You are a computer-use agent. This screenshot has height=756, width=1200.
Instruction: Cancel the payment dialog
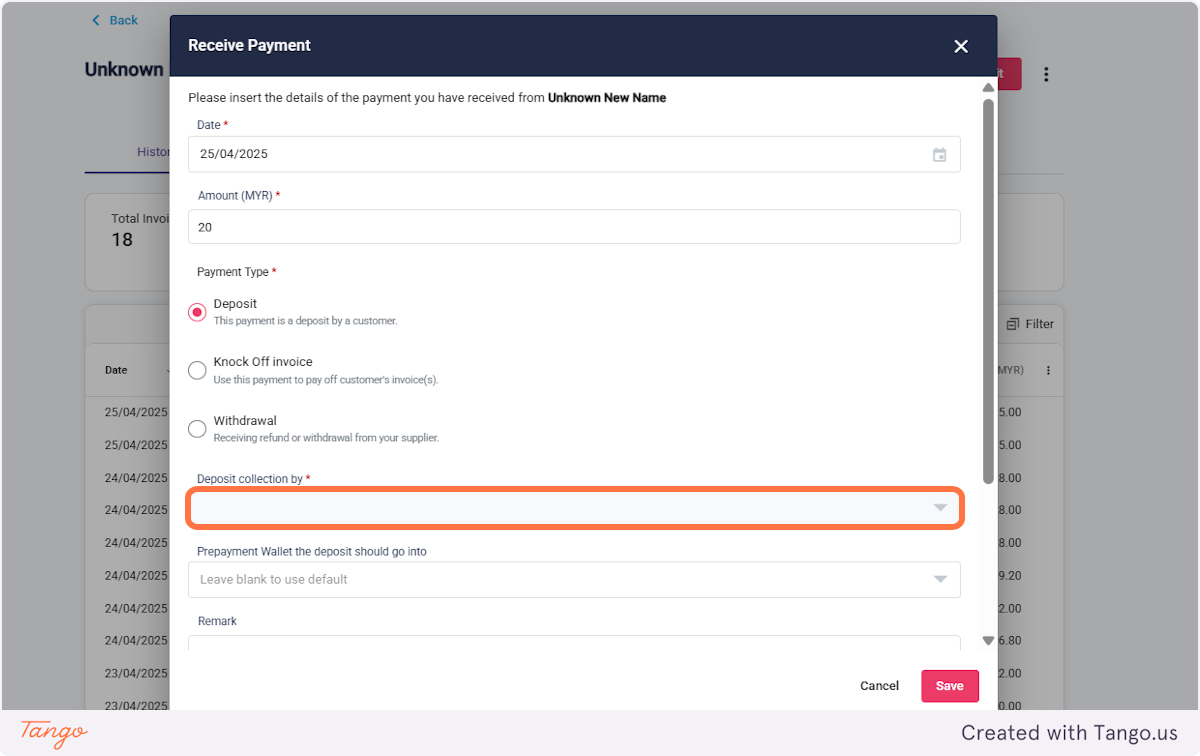point(879,686)
